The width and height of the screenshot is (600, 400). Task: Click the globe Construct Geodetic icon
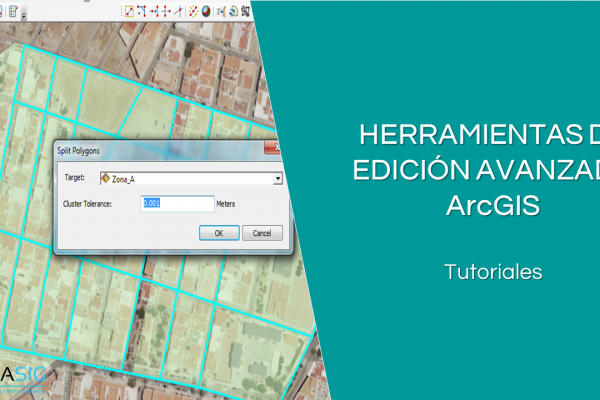(205, 11)
